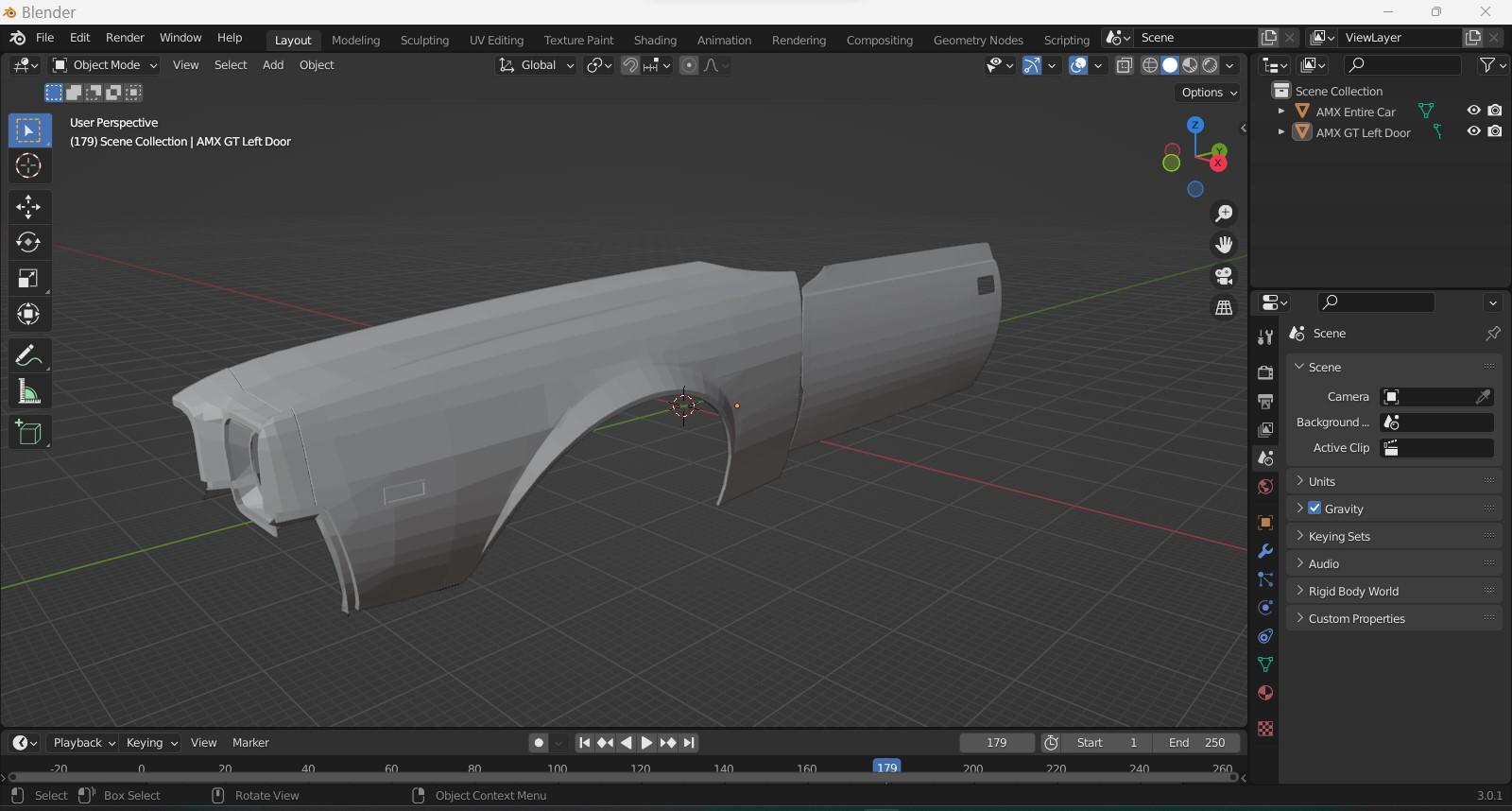
Task: Choose the Add Cube tool
Action: tap(28, 433)
